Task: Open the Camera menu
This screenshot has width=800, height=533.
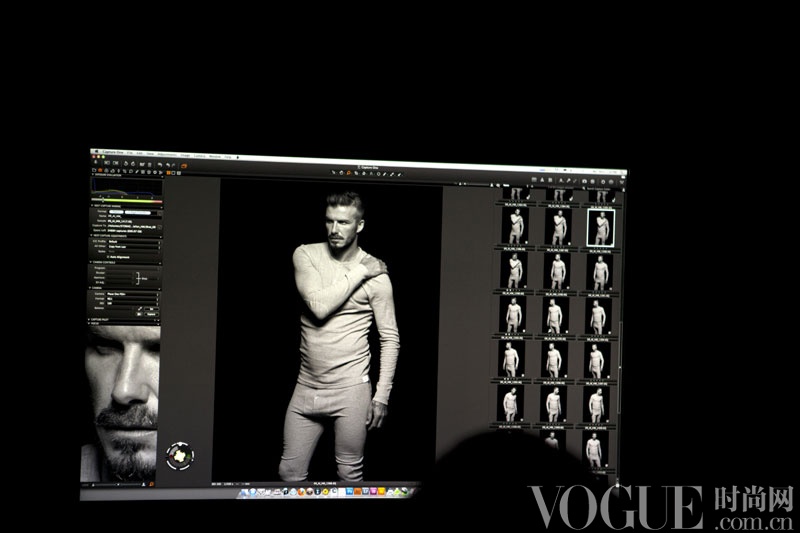Action: 199,156
